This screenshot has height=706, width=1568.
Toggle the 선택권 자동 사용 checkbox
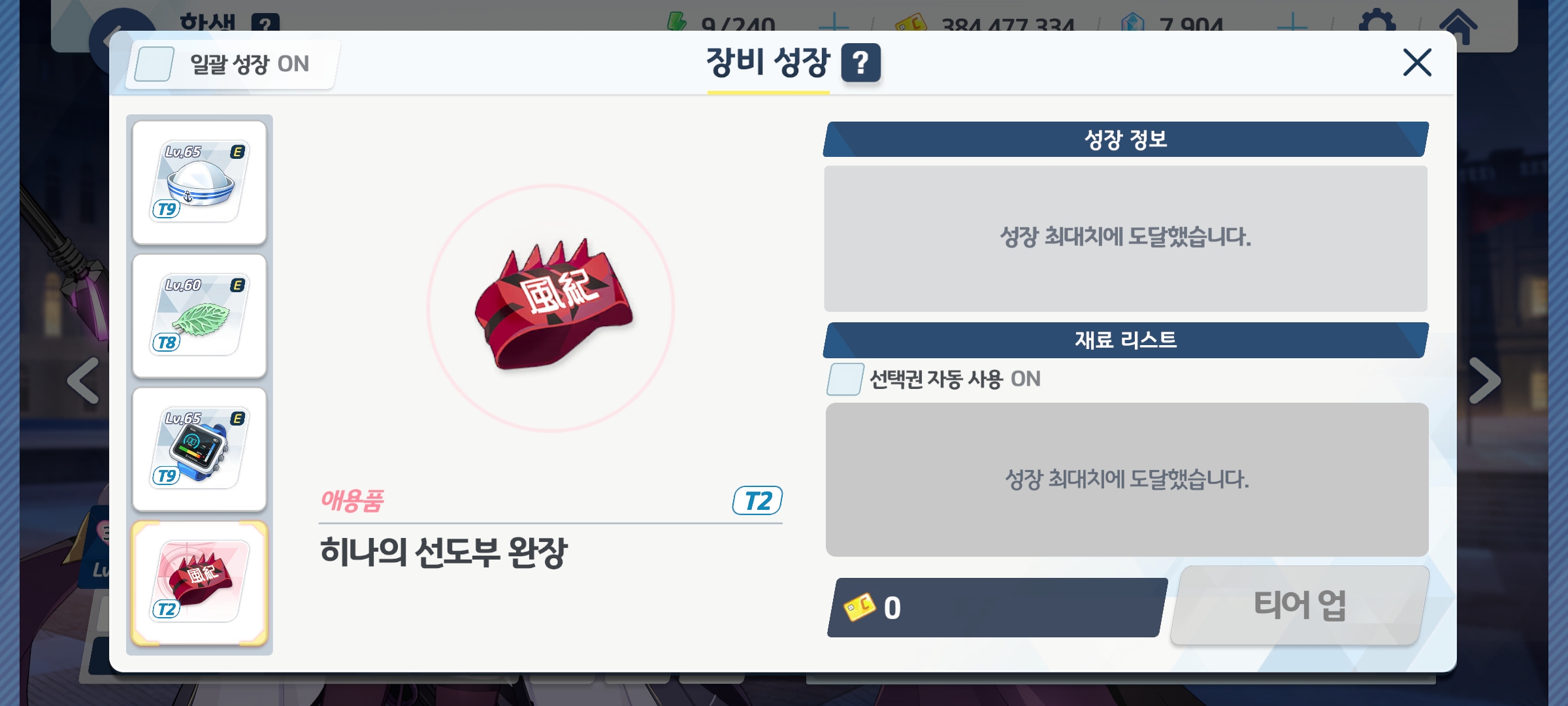845,379
